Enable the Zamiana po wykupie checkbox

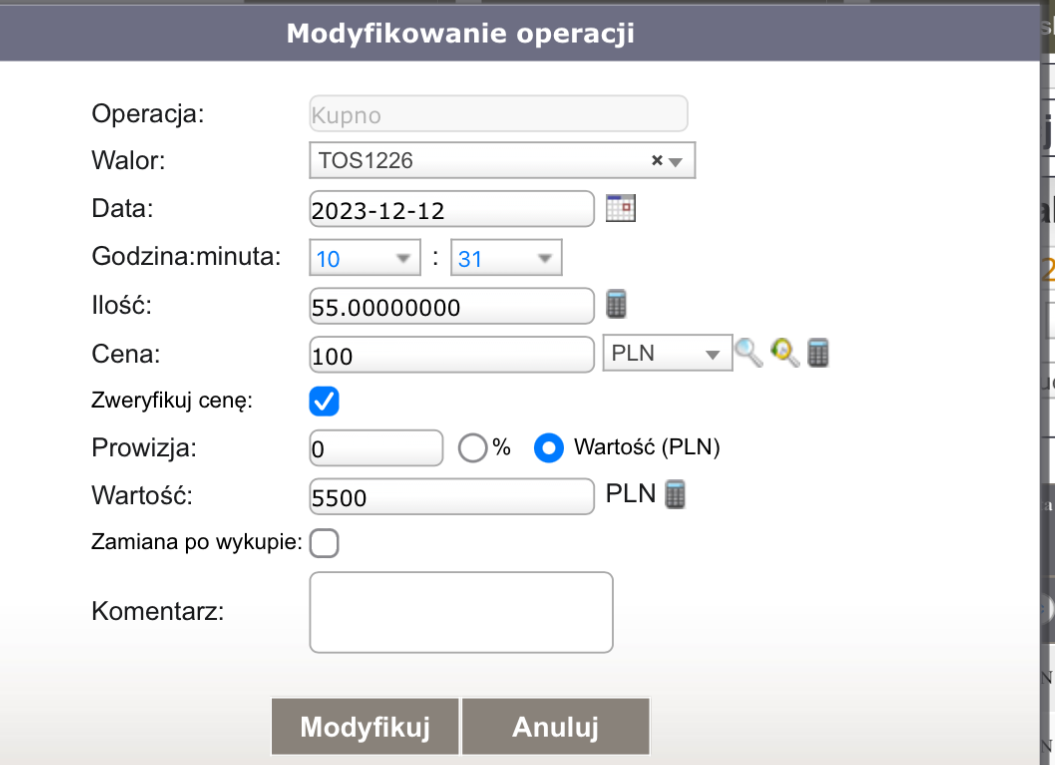pyautogui.click(x=325, y=543)
